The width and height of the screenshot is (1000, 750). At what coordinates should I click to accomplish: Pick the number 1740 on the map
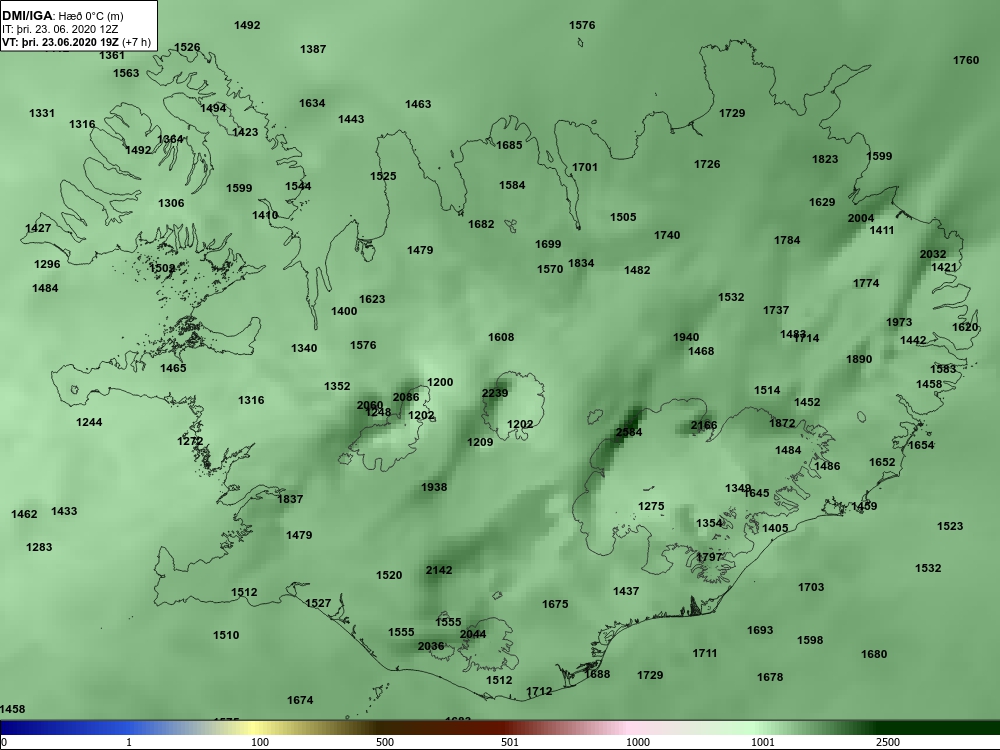[667, 235]
